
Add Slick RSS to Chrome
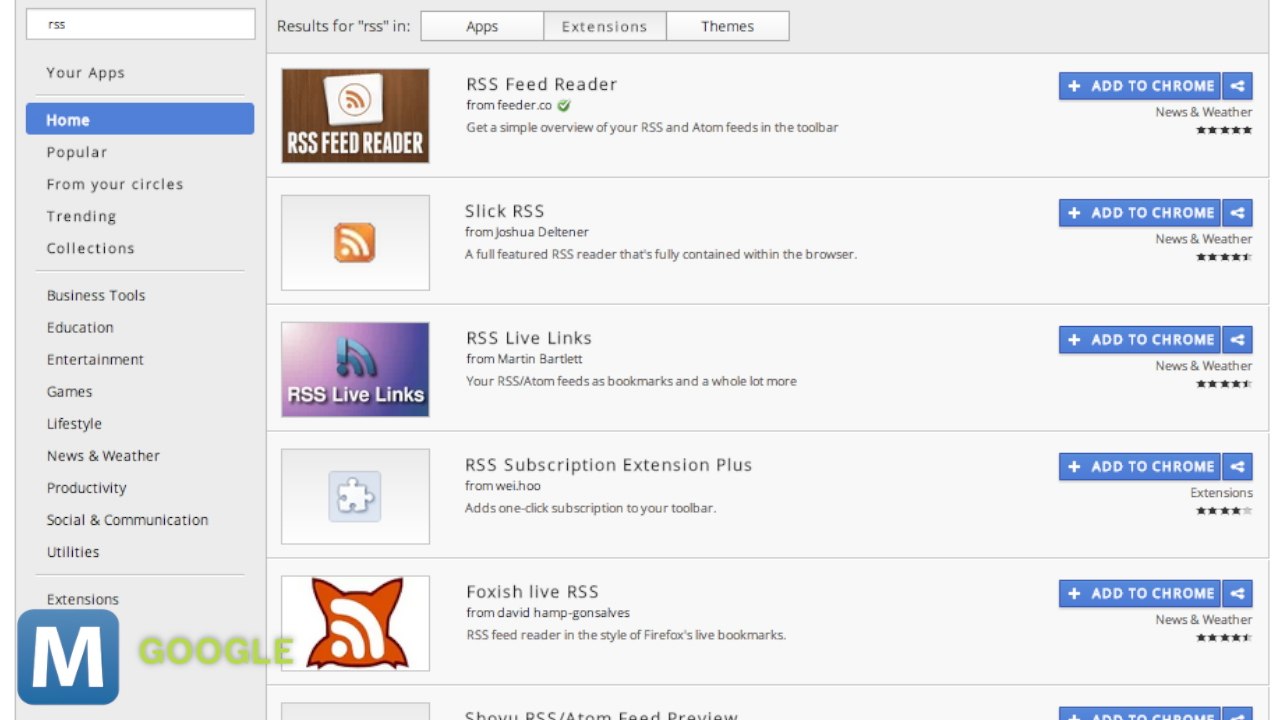(1140, 213)
